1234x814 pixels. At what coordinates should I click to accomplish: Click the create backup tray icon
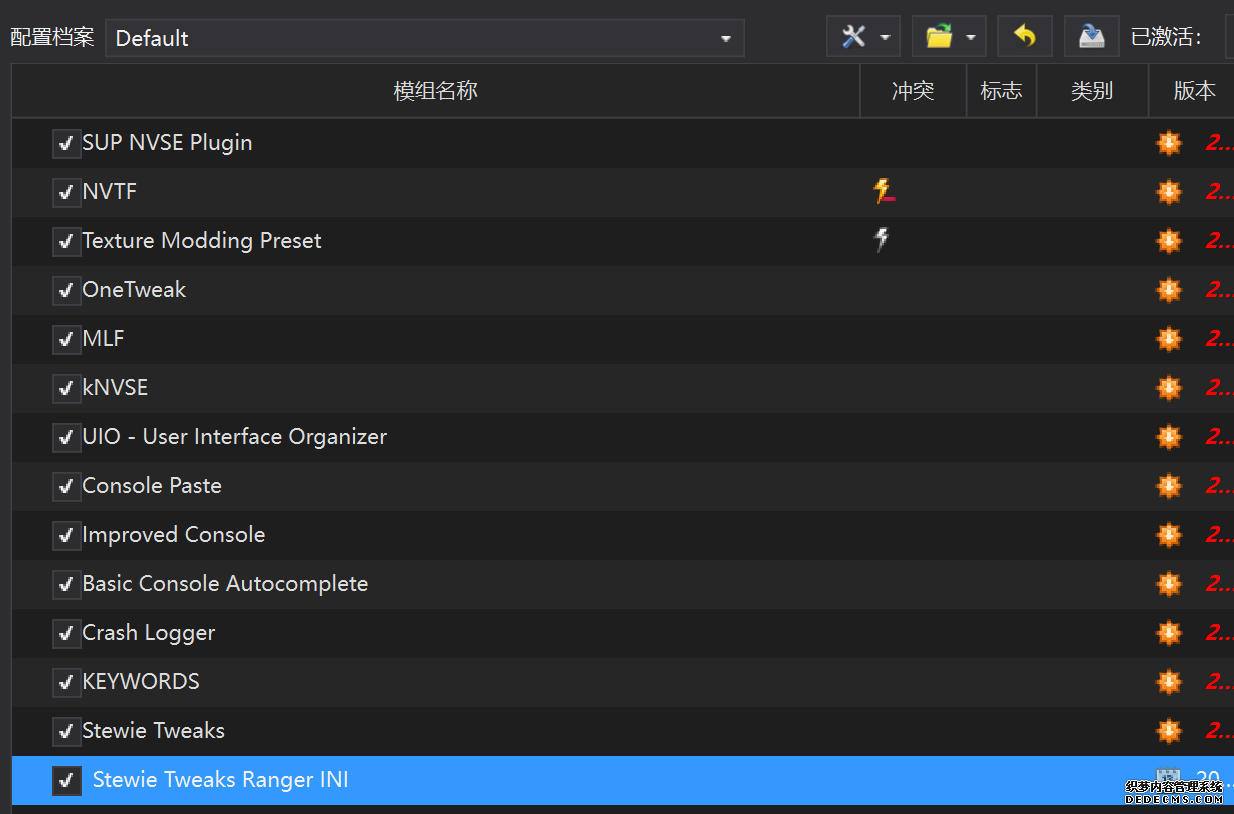pyautogui.click(x=1091, y=38)
